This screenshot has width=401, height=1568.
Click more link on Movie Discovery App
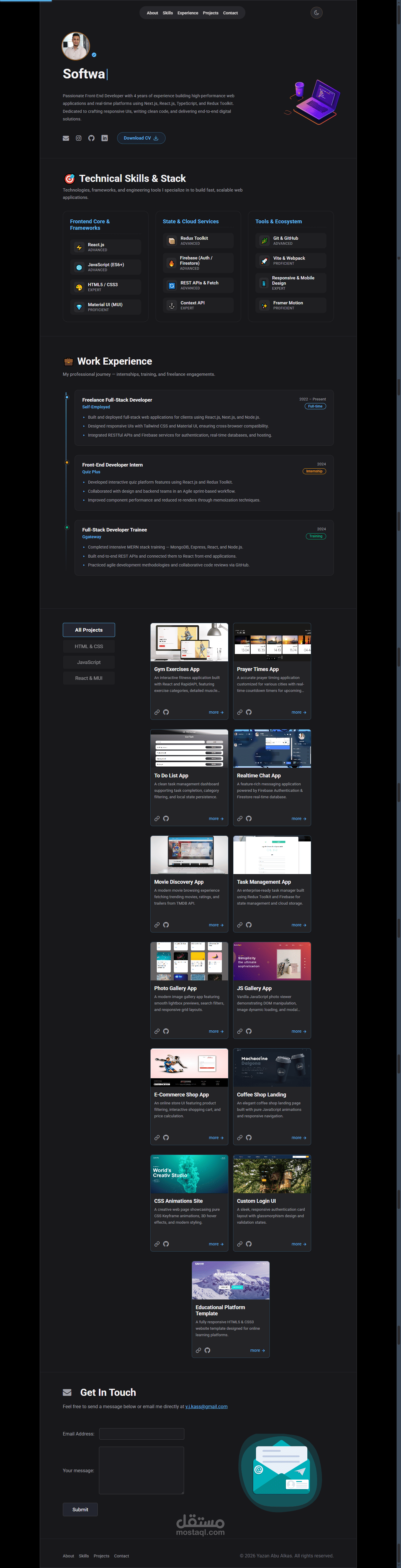click(216, 925)
